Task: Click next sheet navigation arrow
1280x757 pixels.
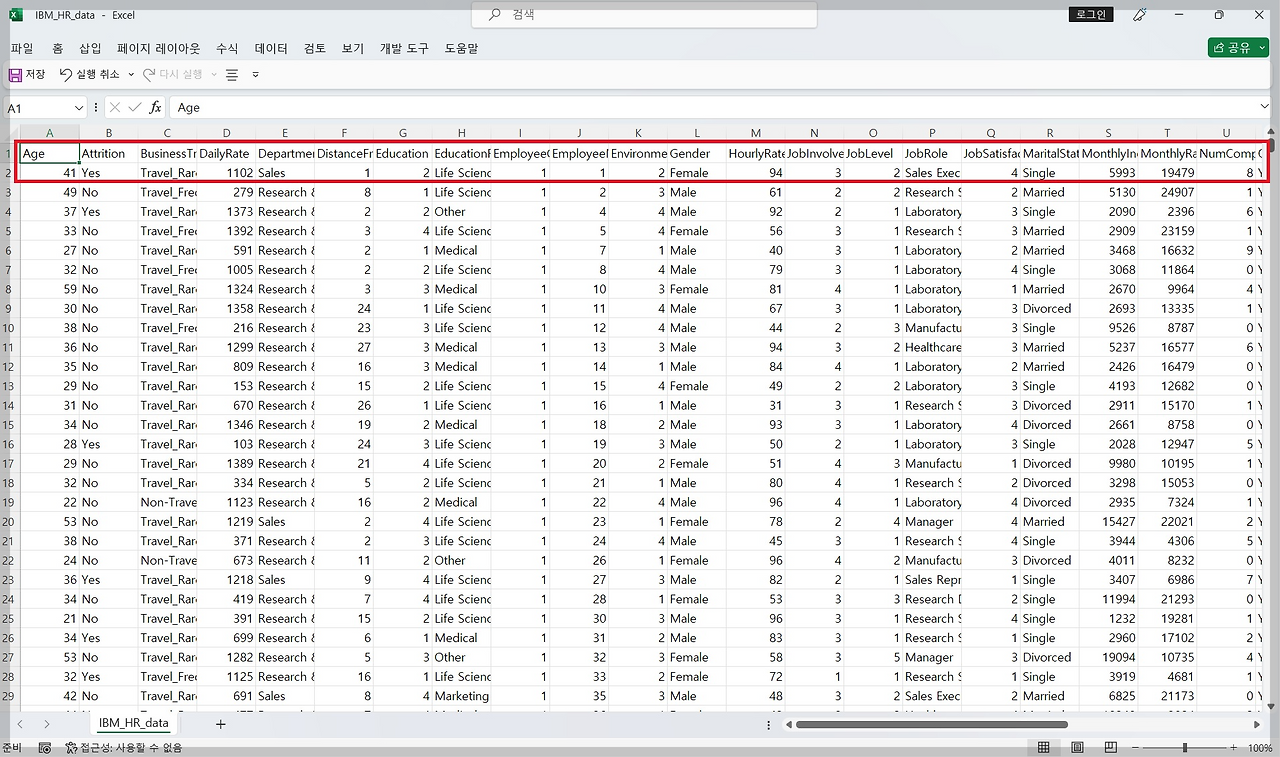Action: tap(46, 724)
